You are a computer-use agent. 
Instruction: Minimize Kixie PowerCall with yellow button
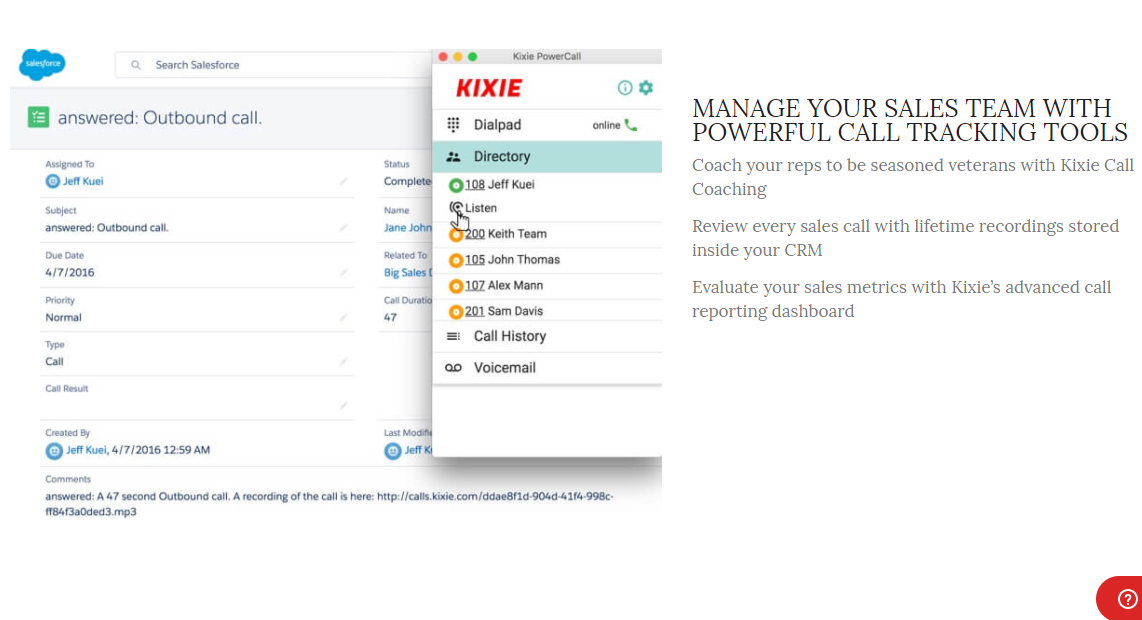pos(457,57)
